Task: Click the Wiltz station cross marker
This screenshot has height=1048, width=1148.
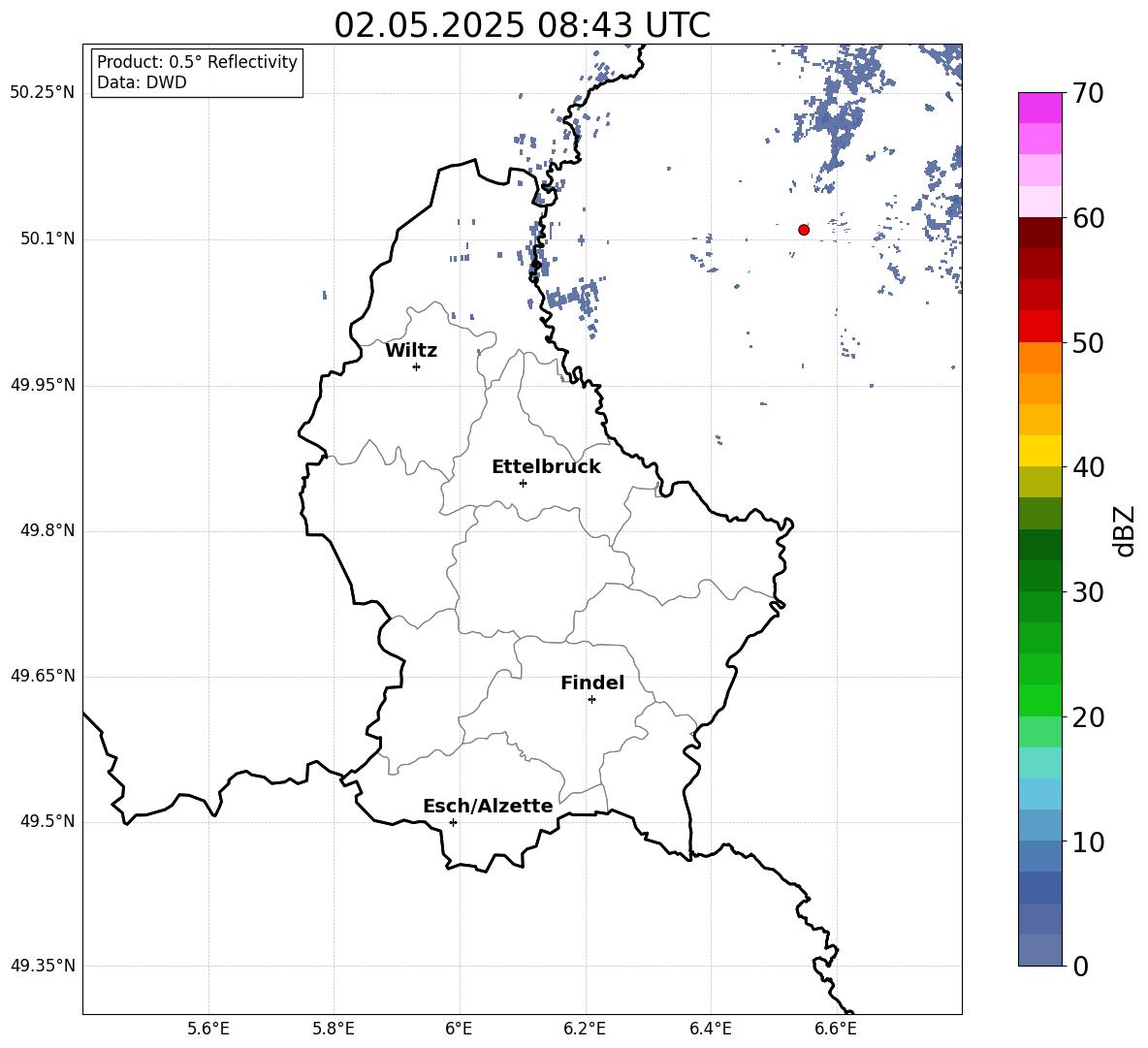Action: pos(417,366)
